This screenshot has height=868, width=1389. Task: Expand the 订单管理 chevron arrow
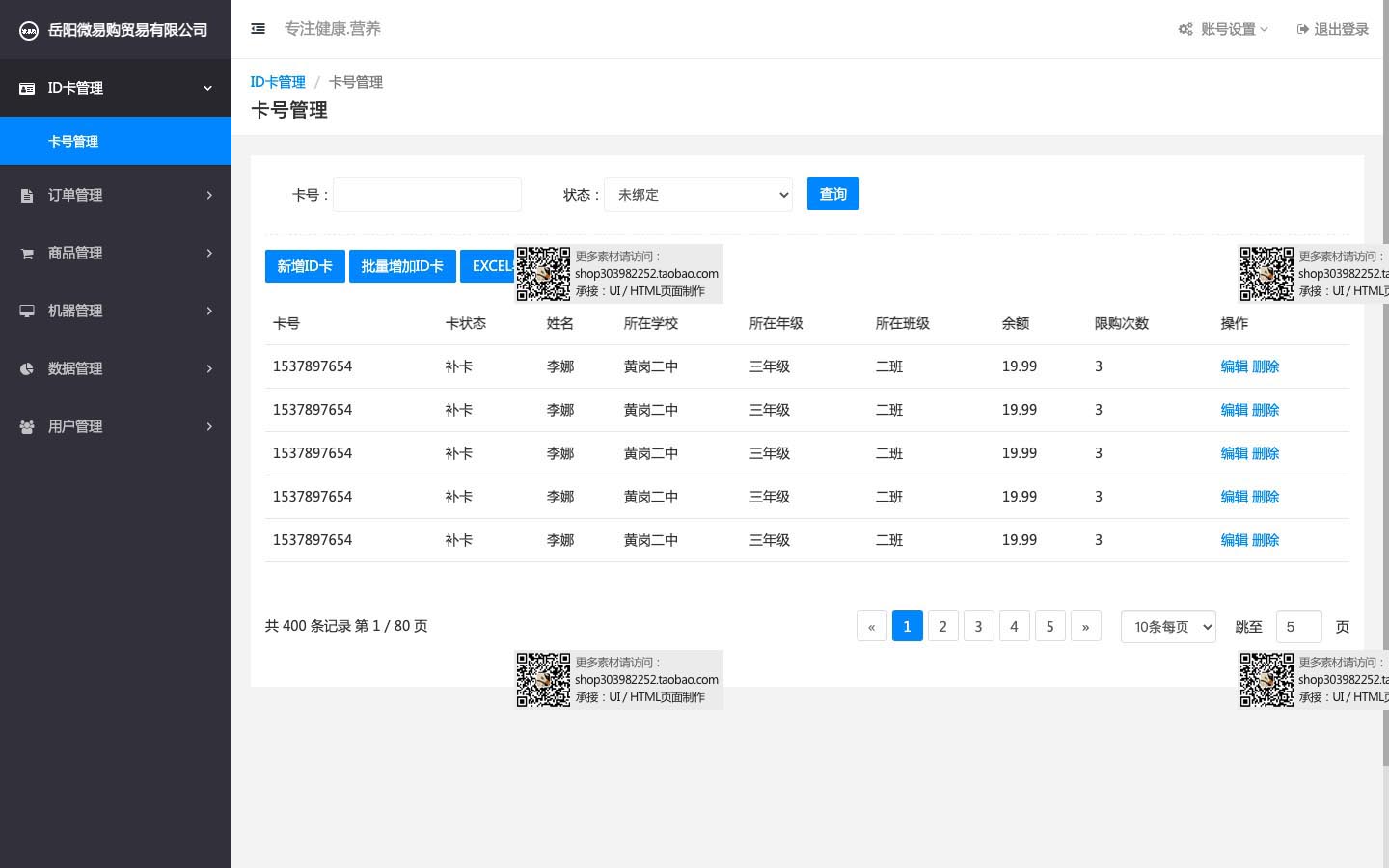coord(209,196)
